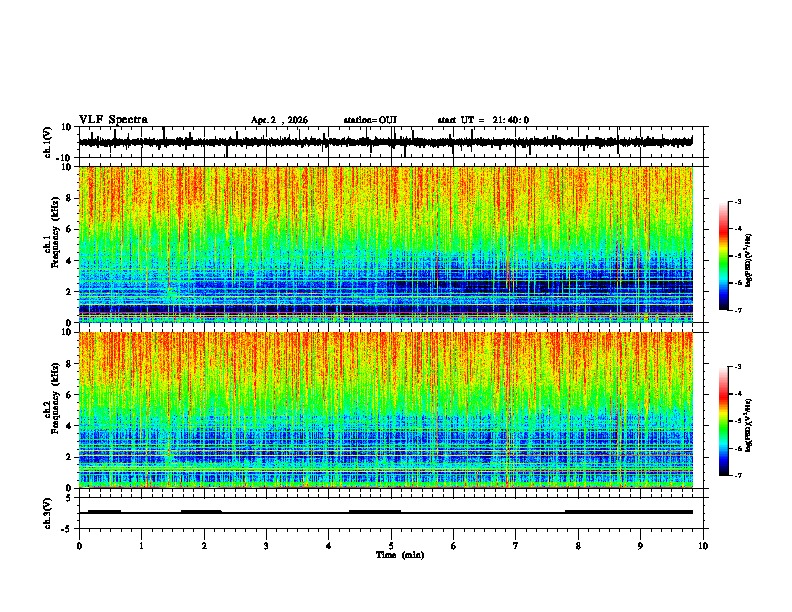Click the "6" kHz tick on ch.2 frequency axis

[70, 395]
